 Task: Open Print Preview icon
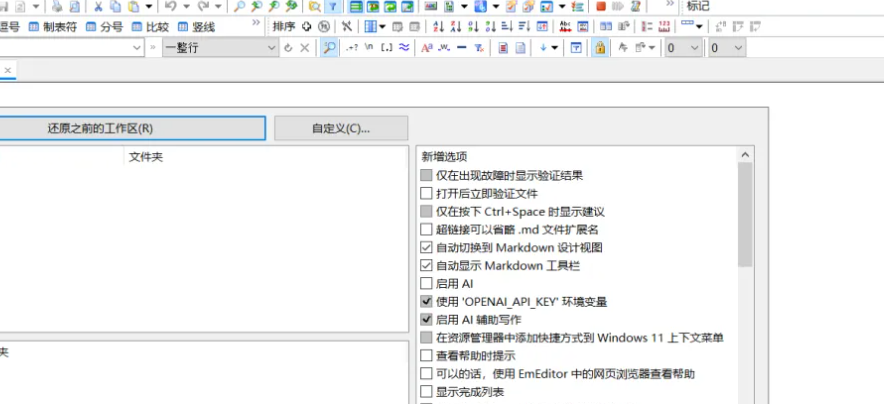pos(74,7)
